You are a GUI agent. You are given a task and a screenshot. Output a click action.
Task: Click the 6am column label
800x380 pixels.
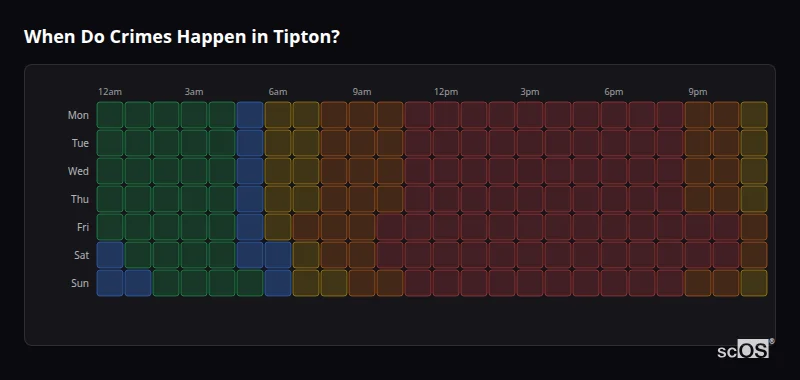(278, 92)
